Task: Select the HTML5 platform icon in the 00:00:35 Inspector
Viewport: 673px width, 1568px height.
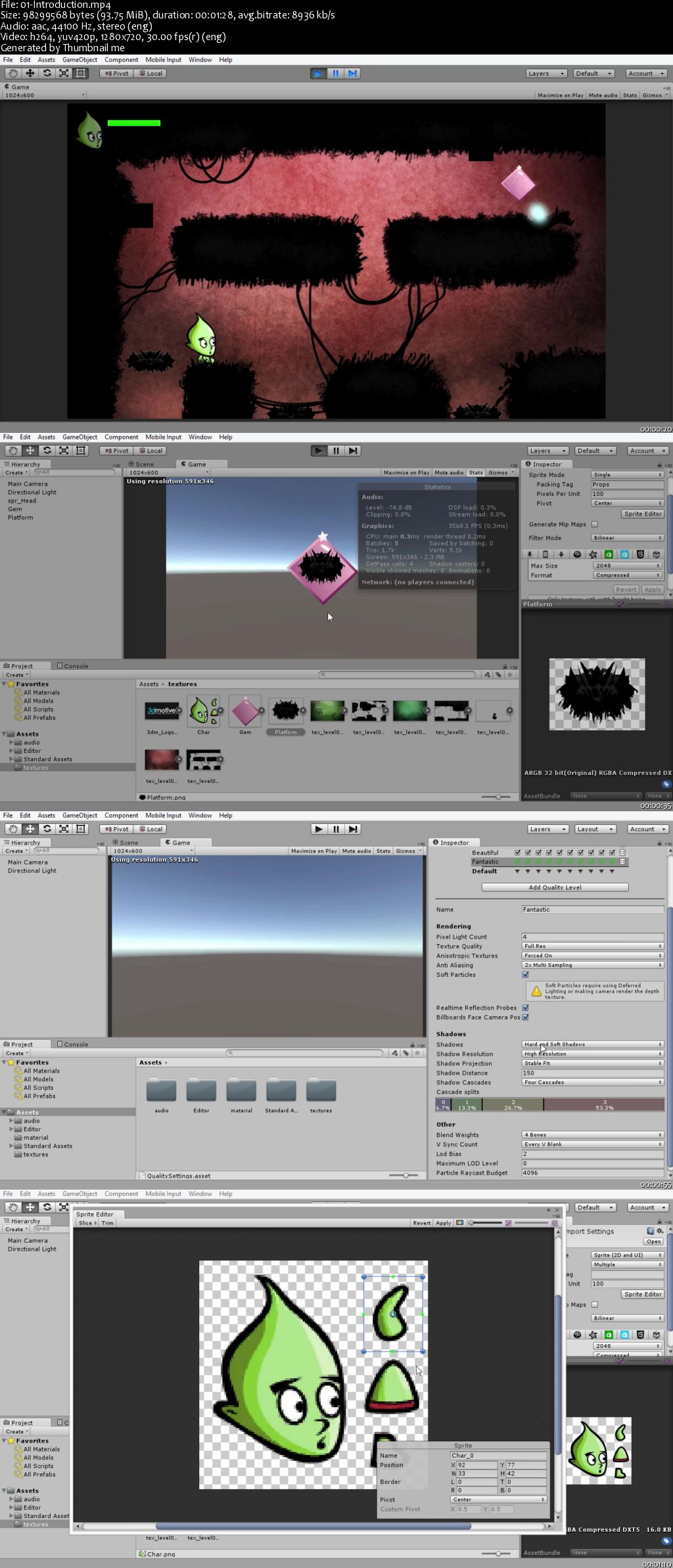Action: (640, 554)
